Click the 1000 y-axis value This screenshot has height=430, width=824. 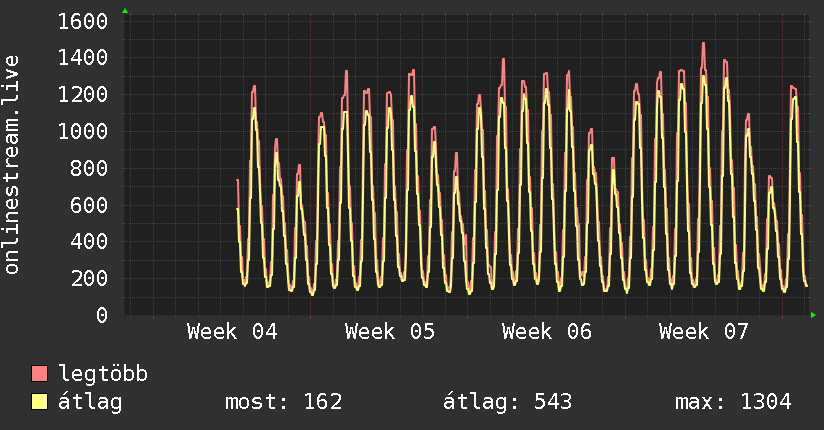point(83,131)
